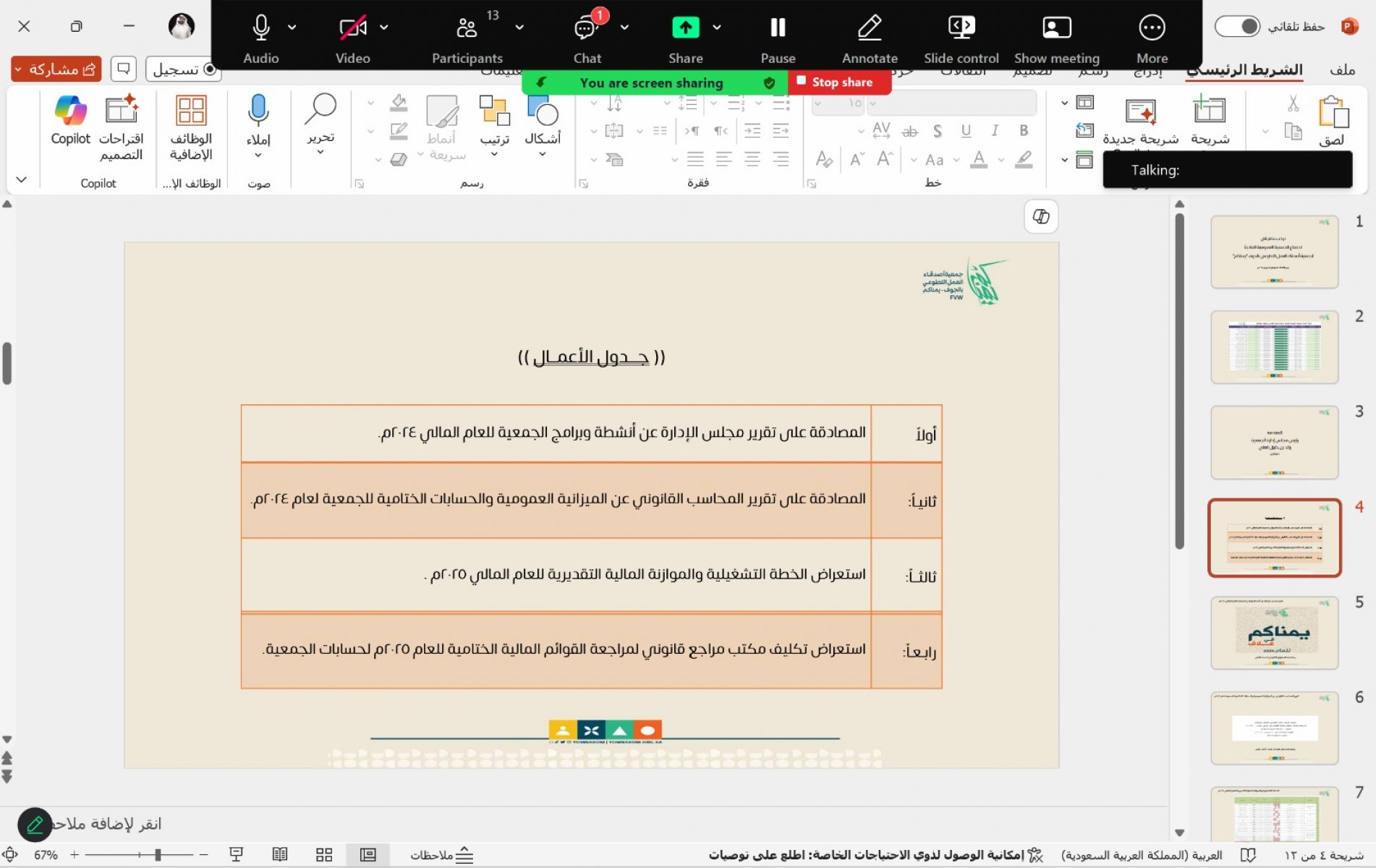Click Copilot floating button above the slide

[1041, 216]
